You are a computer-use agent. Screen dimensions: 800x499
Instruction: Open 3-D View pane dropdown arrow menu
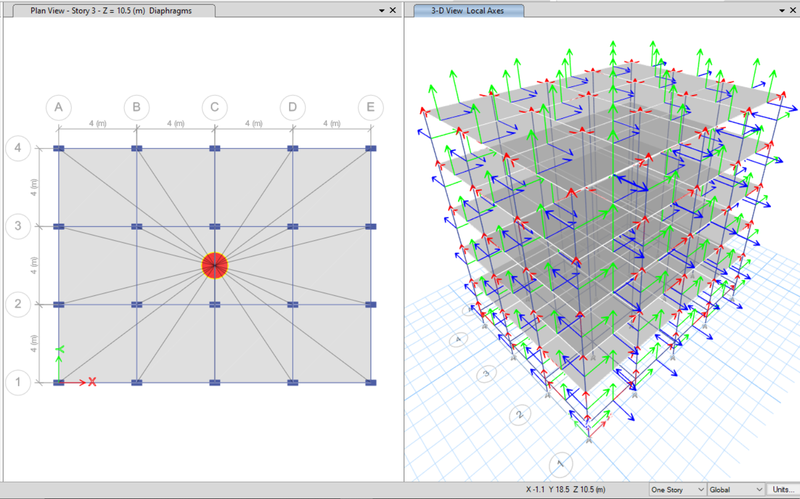[x=782, y=11]
